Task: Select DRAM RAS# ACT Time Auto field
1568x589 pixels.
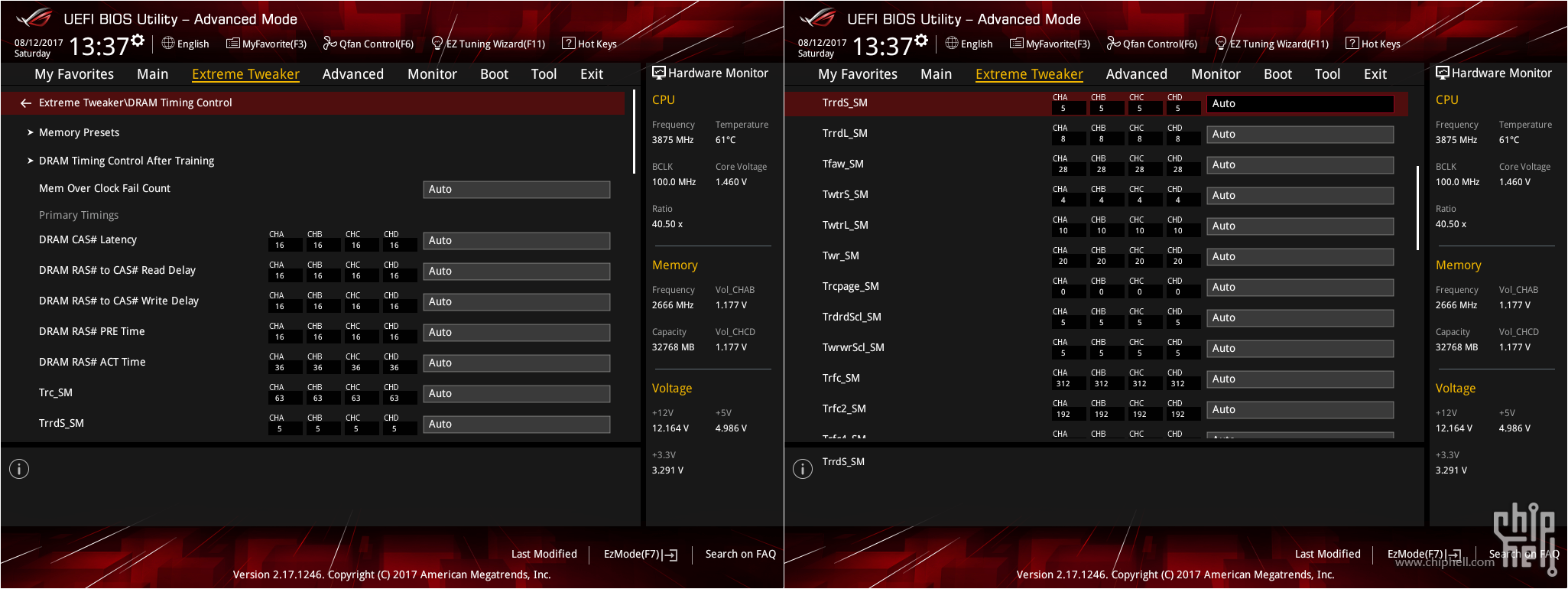Action: [517, 363]
